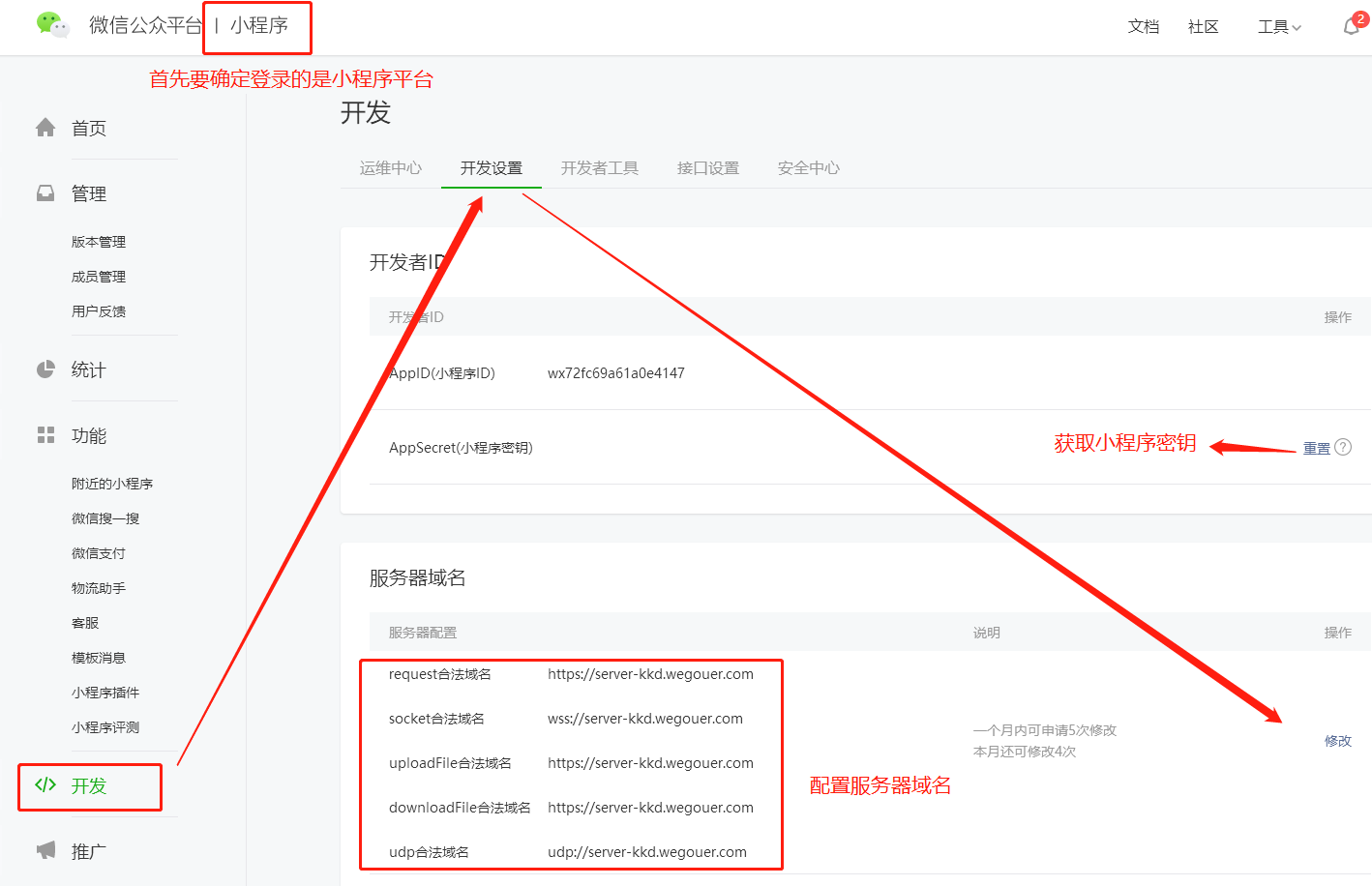Click the request合法域名 URL value
The width and height of the screenshot is (1372, 886).
click(650, 674)
